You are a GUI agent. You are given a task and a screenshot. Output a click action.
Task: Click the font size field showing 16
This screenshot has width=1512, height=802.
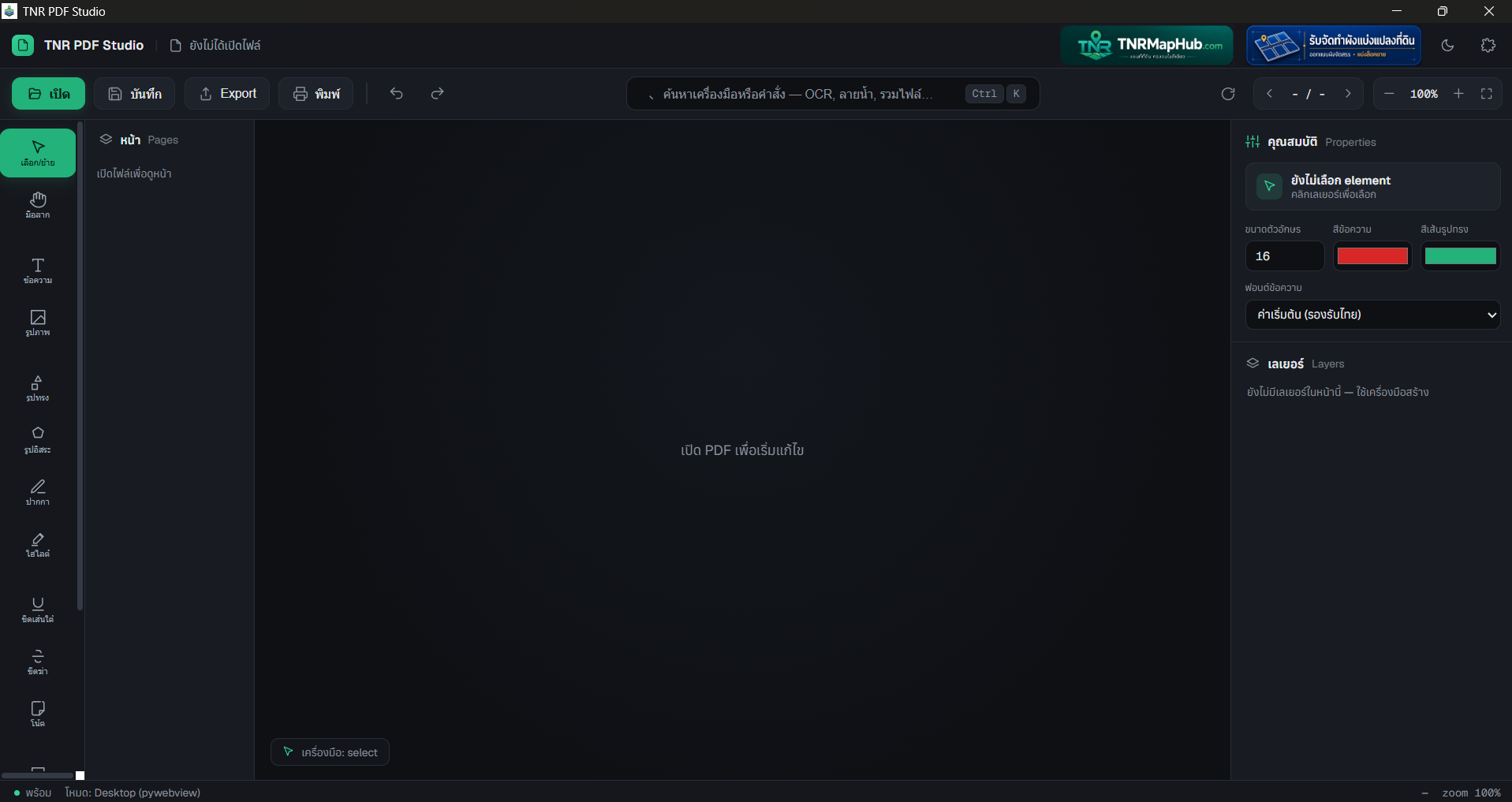pyautogui.click(x=1284, y=256)
